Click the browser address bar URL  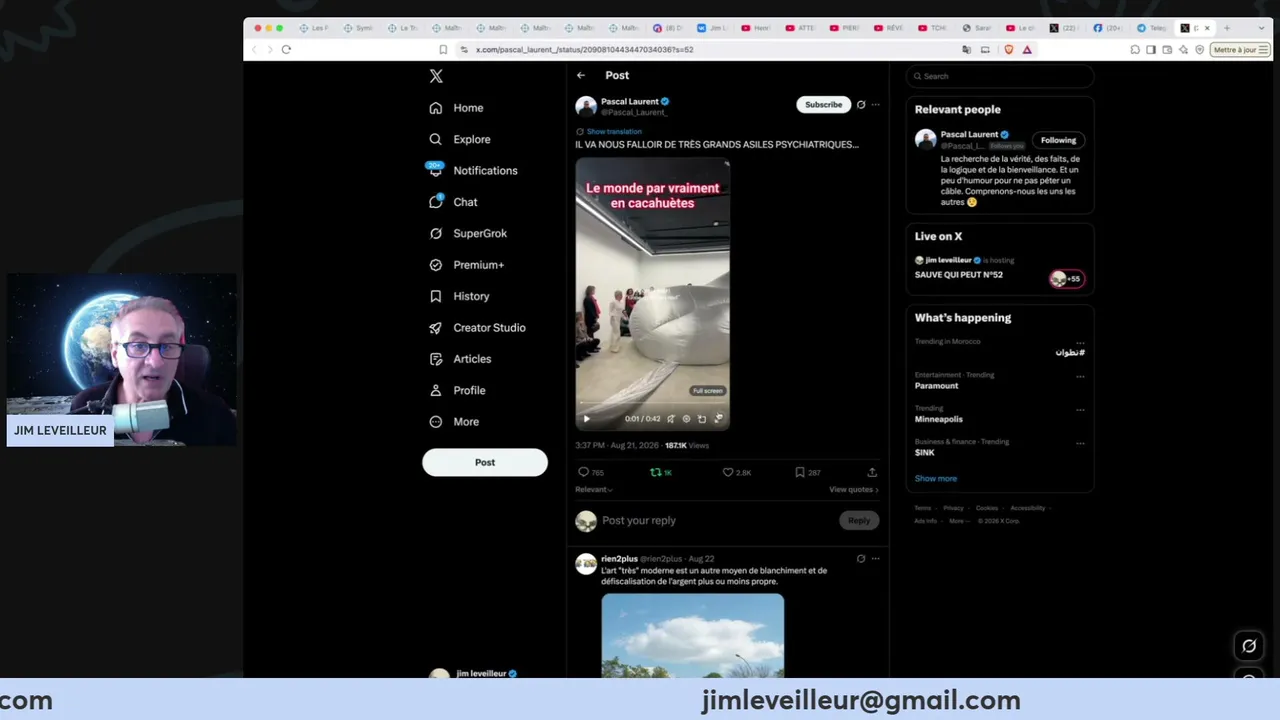585,49
